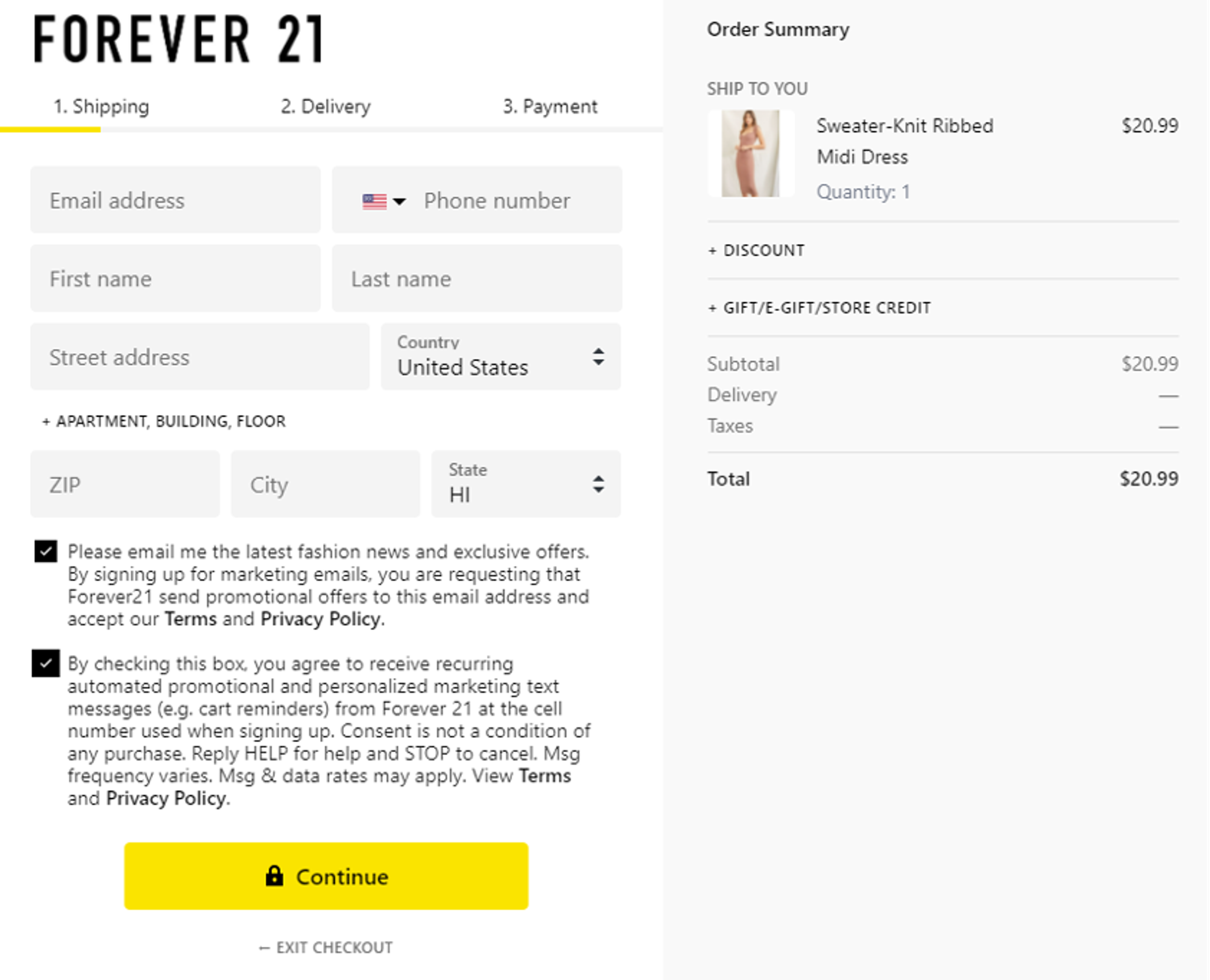The height and width of the screenshot is (980, 1210).
Task: Expand the Apartment, Building, Floor field
Action: (x=163, y=421)
